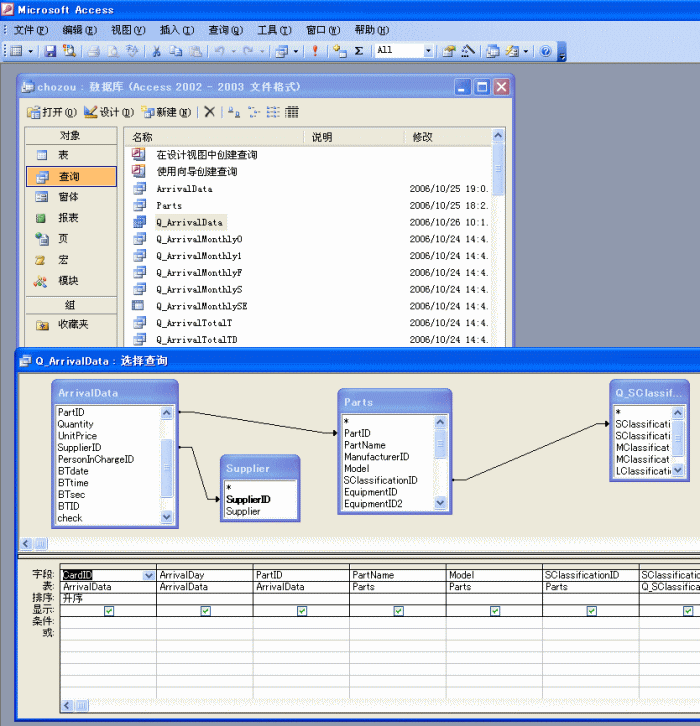Switch database window to Details view
Viewport: 700px width, 726px height.
[292, 112]
